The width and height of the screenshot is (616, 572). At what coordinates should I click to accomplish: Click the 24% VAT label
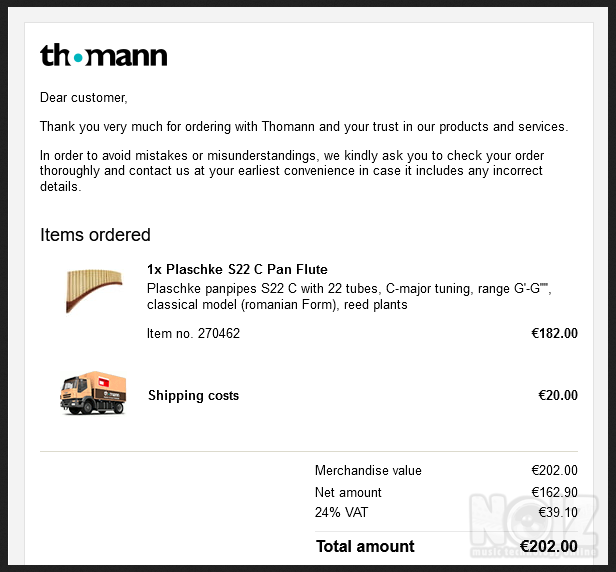(x=341, y=512)
